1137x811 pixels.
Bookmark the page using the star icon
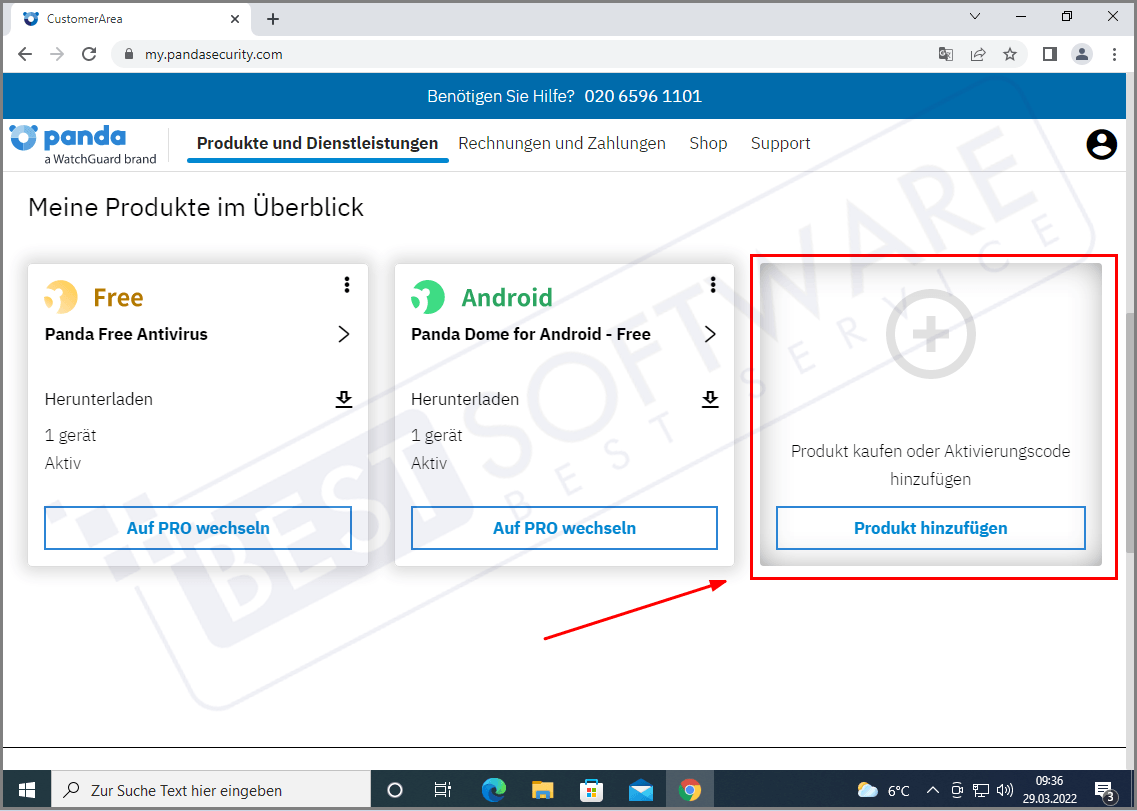click(x=1010, y=54)
